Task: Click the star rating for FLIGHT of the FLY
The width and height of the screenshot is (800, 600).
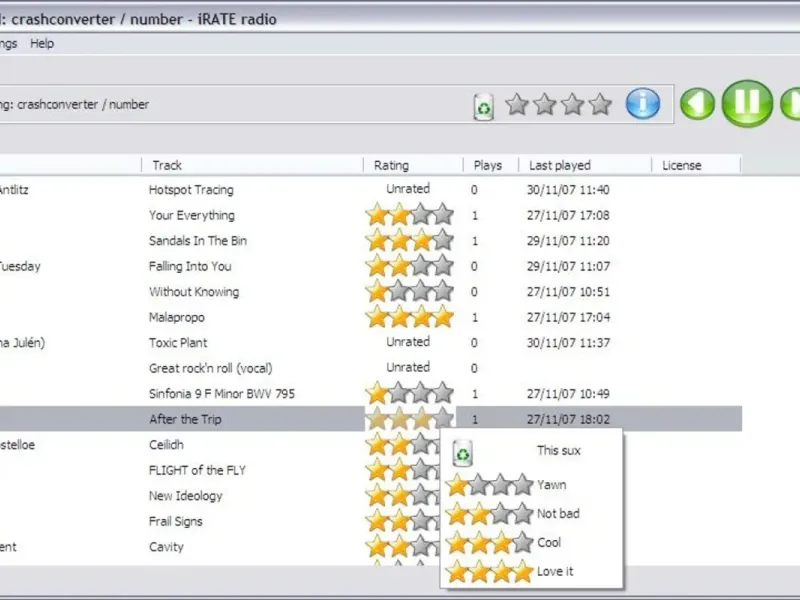Action: pos(403,469)
